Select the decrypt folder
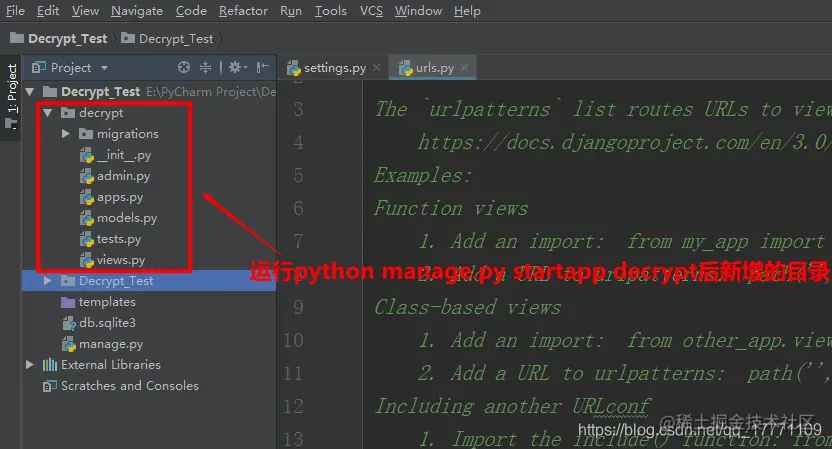The image size is (832, 449). click(101, 113)
